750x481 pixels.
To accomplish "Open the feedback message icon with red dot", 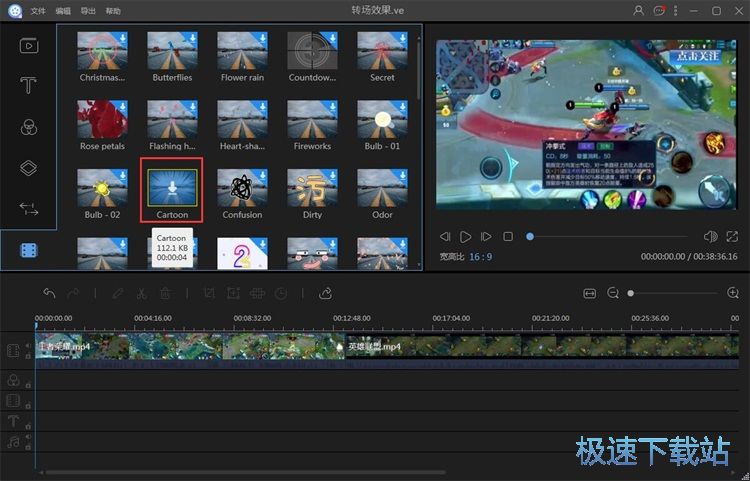I will point(659,11).
